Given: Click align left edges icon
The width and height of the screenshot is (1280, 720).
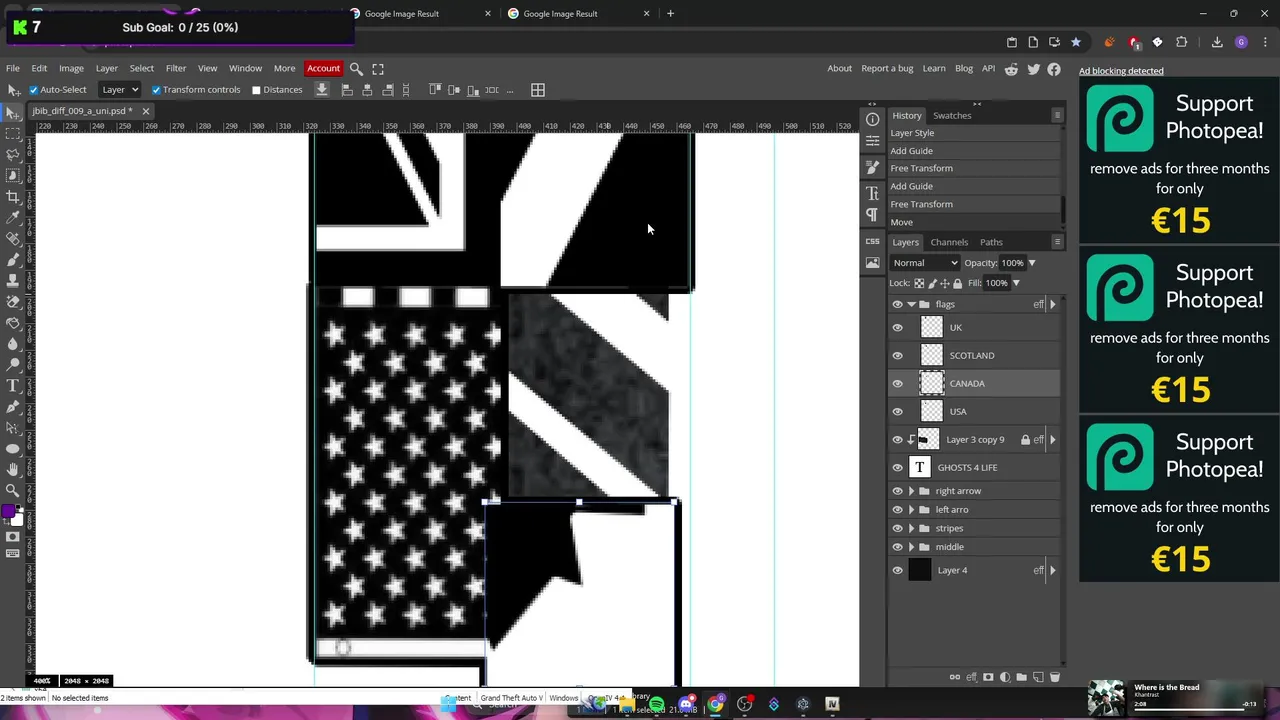Looking at the screenshot, I should coord(347,90).
